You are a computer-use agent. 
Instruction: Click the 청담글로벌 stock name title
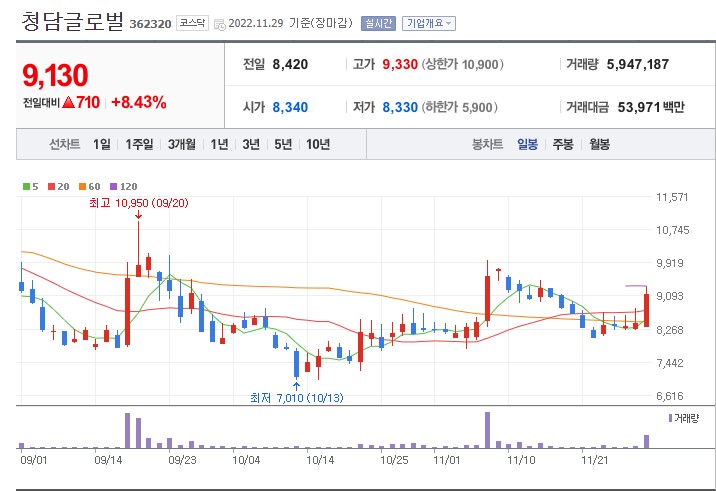click(x=73, y=21)
